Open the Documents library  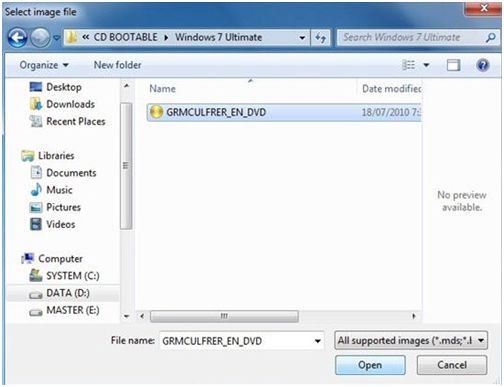71,173
